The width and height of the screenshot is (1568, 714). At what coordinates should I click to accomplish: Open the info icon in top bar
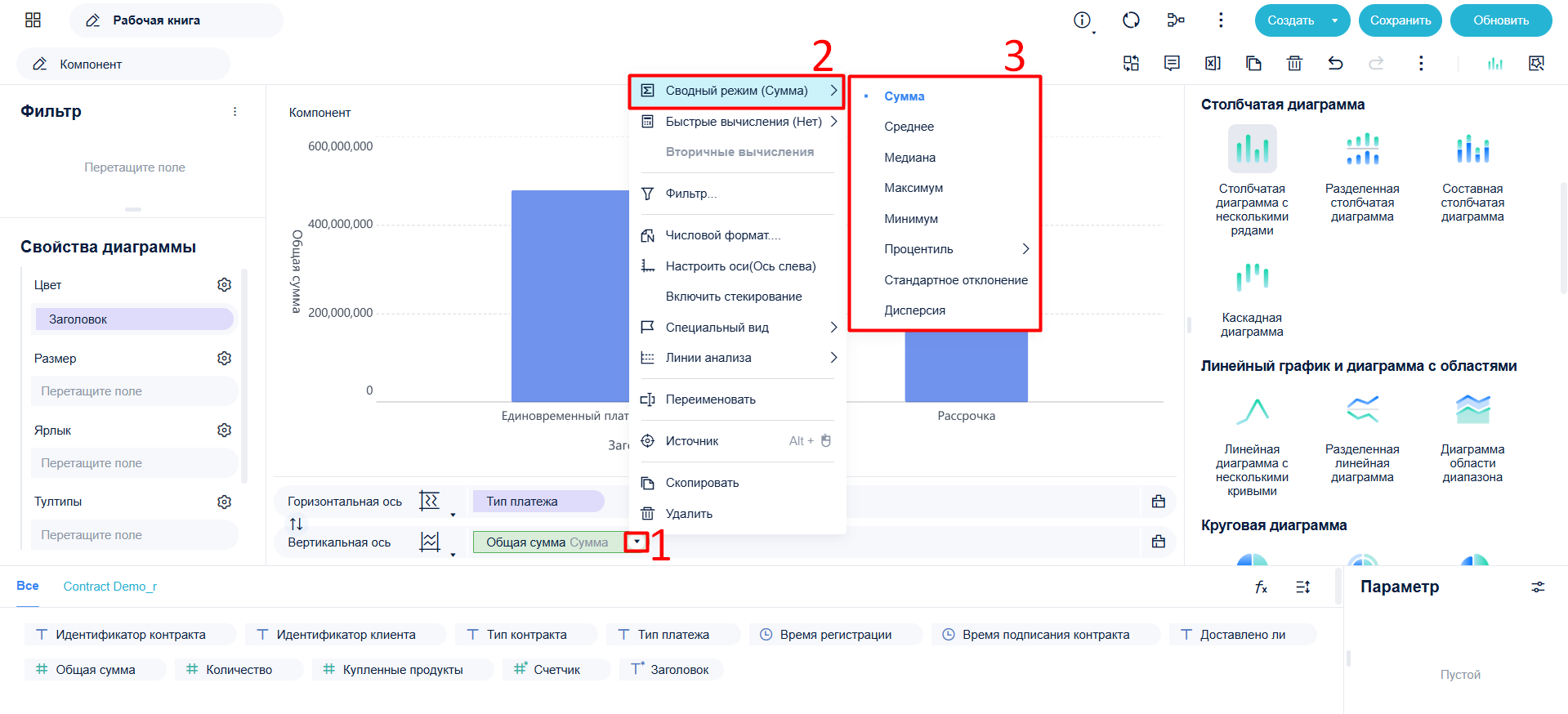tap(1082, 20)
